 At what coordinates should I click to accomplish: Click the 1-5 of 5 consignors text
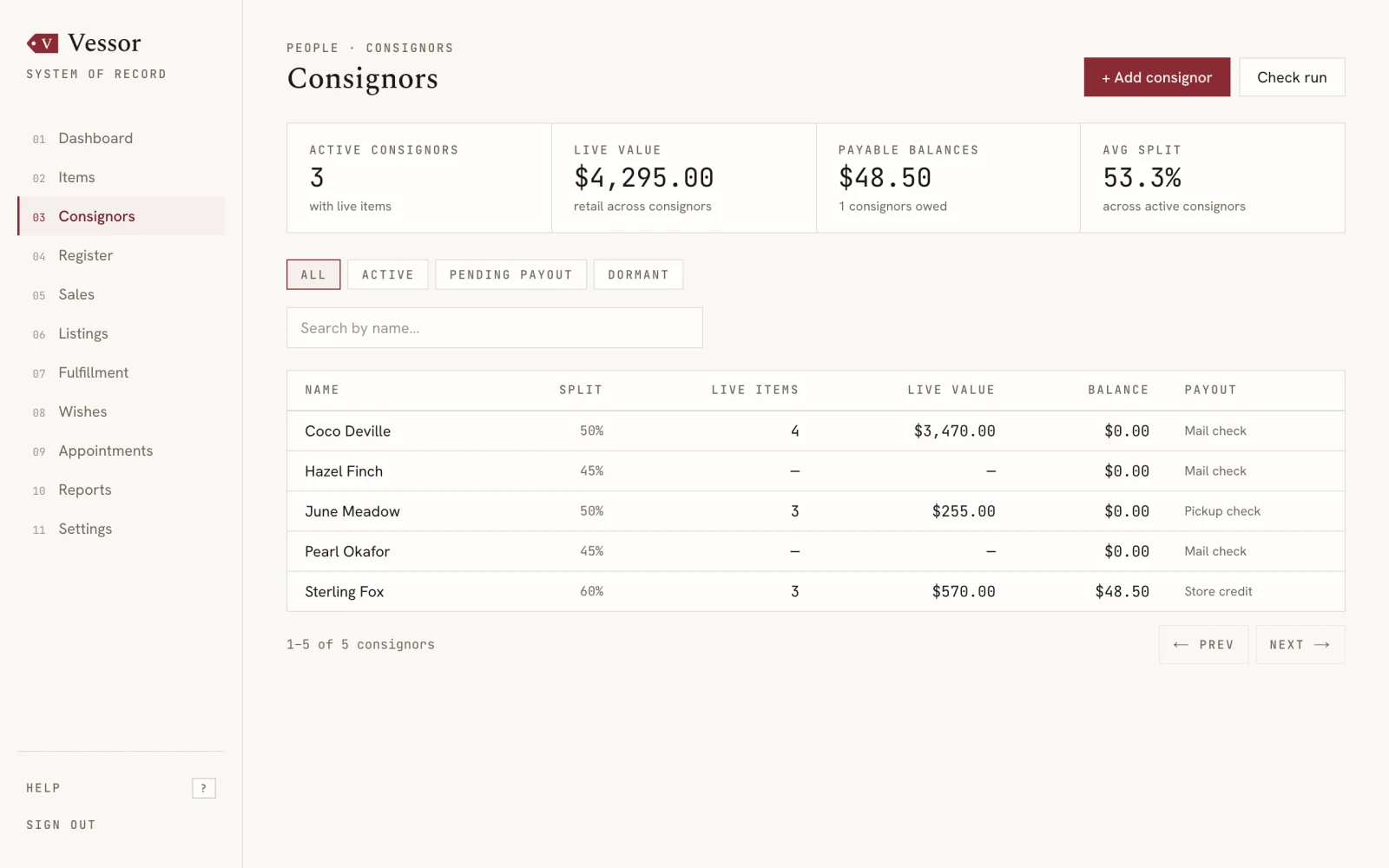pyautogui.click(x=360, y=644)
